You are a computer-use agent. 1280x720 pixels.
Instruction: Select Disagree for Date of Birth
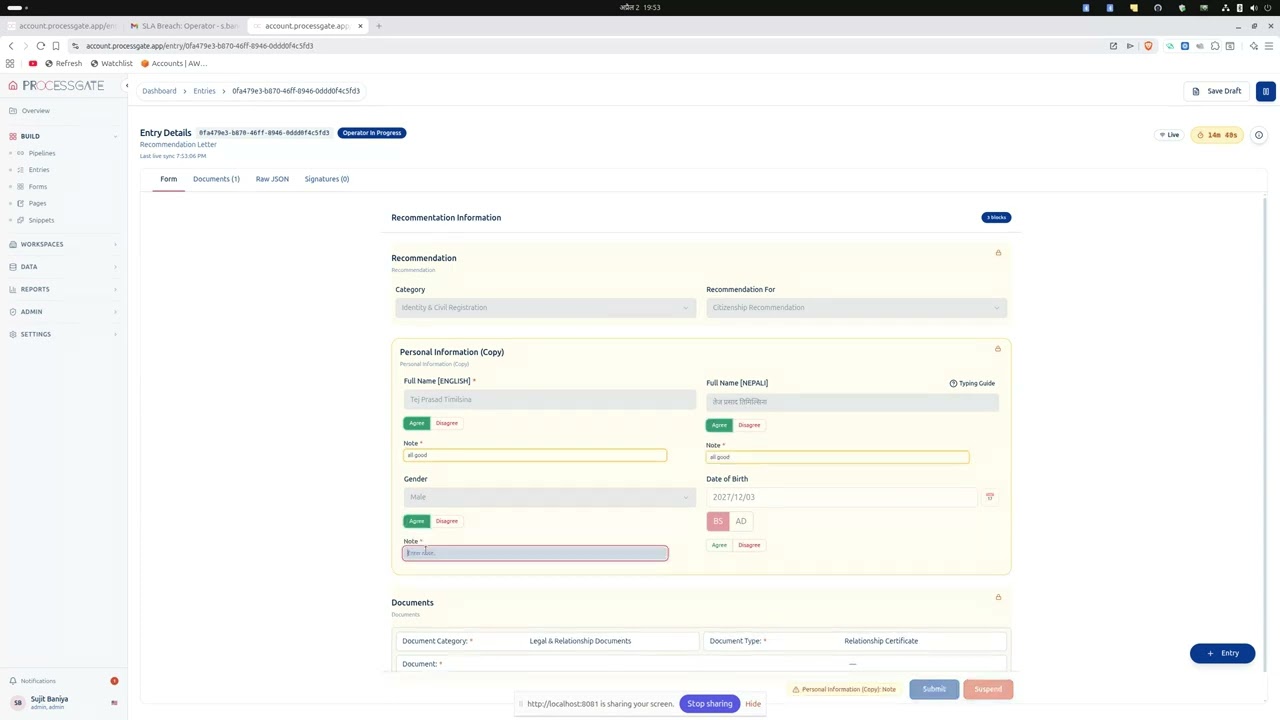click(749, 545)
